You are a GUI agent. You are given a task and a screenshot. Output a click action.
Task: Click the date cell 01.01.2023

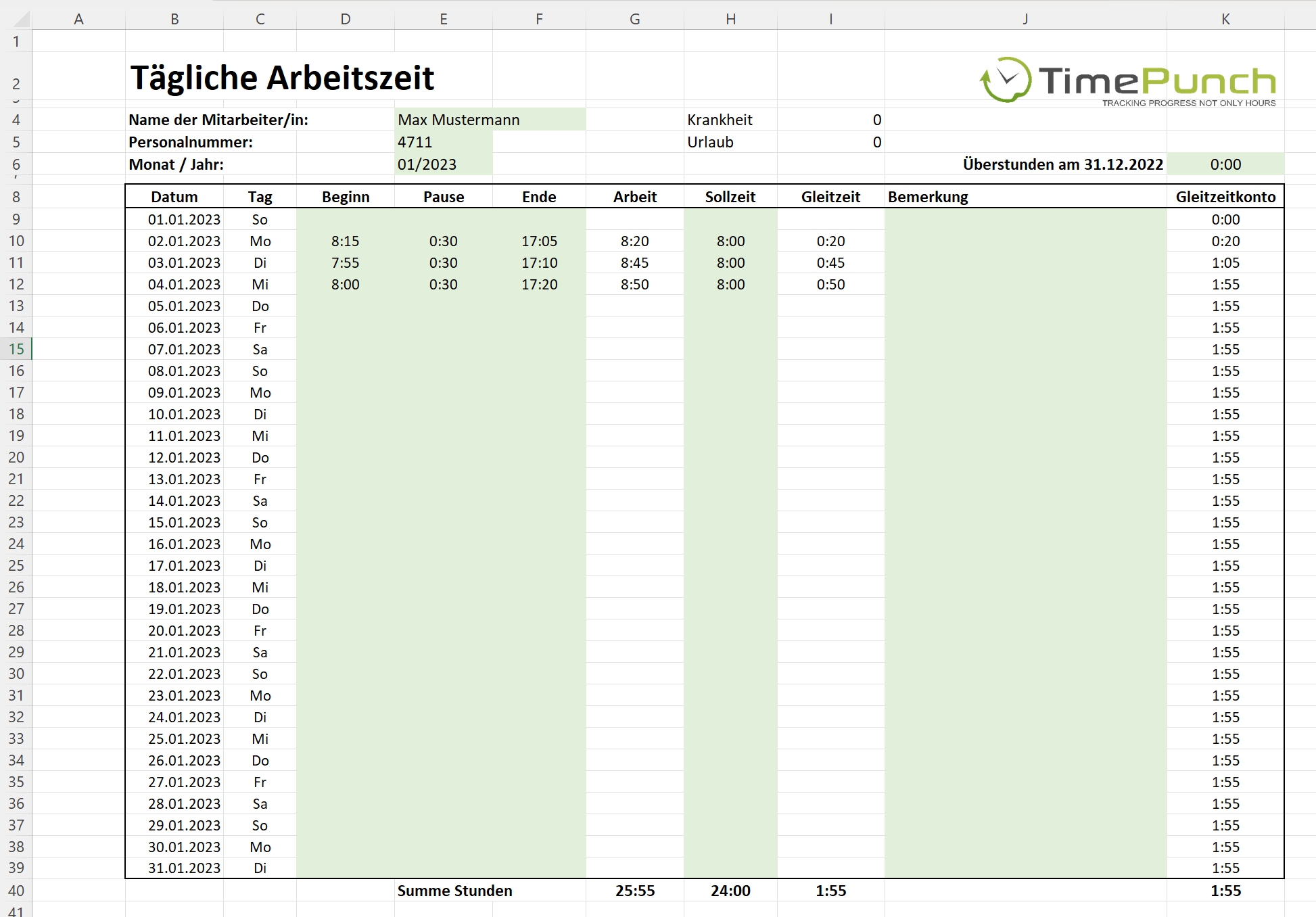pyautogui.click(x=174, y=219)
